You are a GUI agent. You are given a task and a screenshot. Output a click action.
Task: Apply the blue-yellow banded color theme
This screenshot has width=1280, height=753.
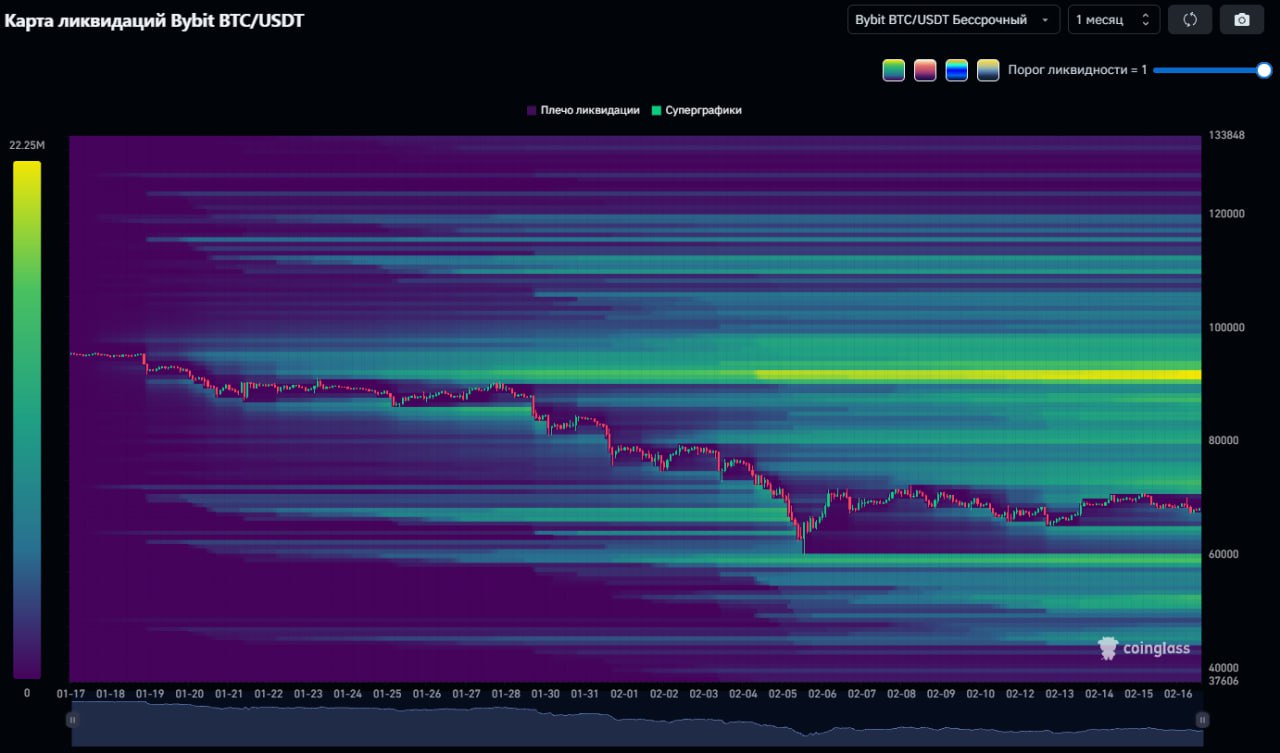pos(957,70)
